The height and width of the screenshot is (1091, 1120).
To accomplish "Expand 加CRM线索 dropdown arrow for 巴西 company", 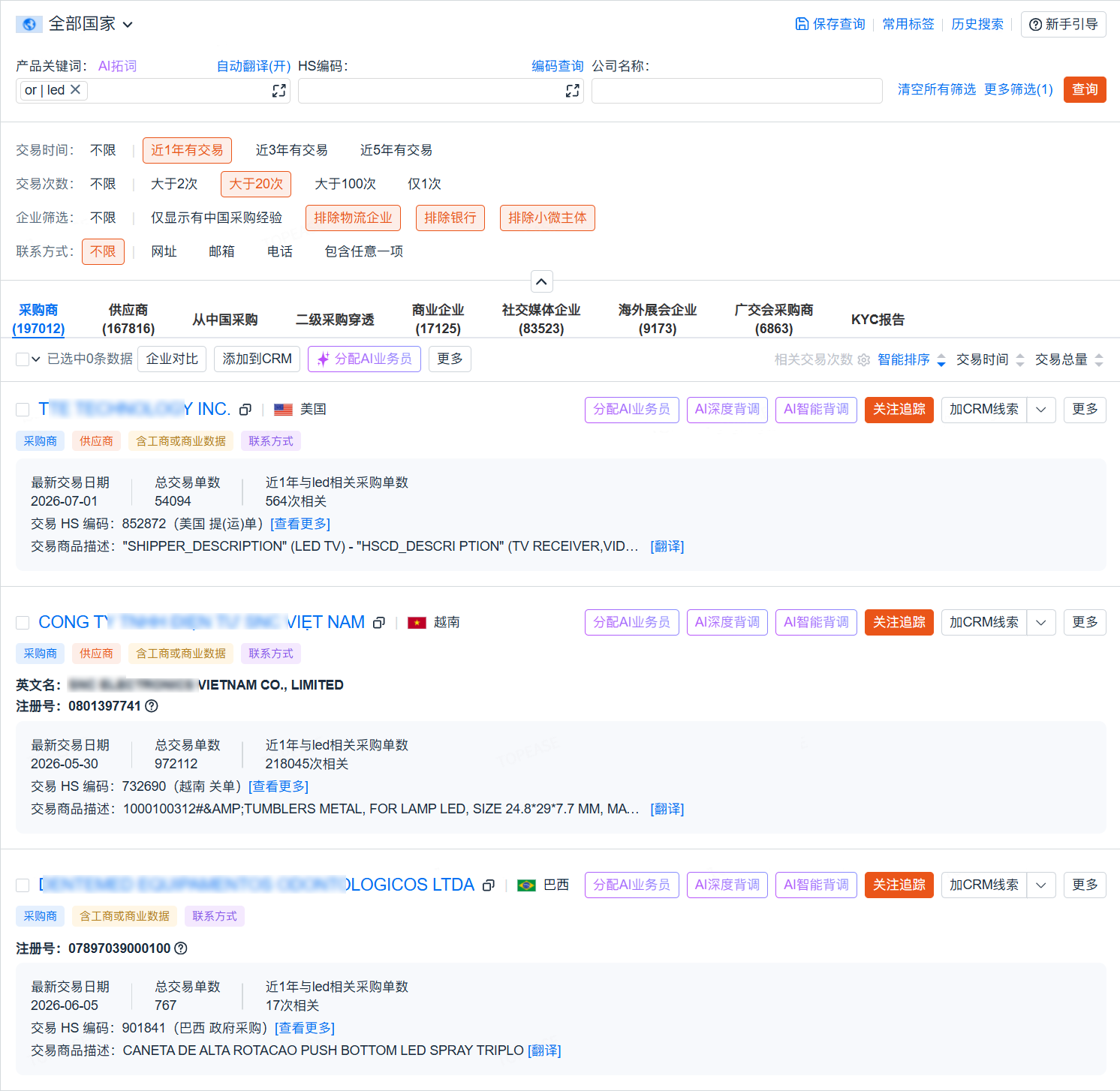I will point(1041,885).
